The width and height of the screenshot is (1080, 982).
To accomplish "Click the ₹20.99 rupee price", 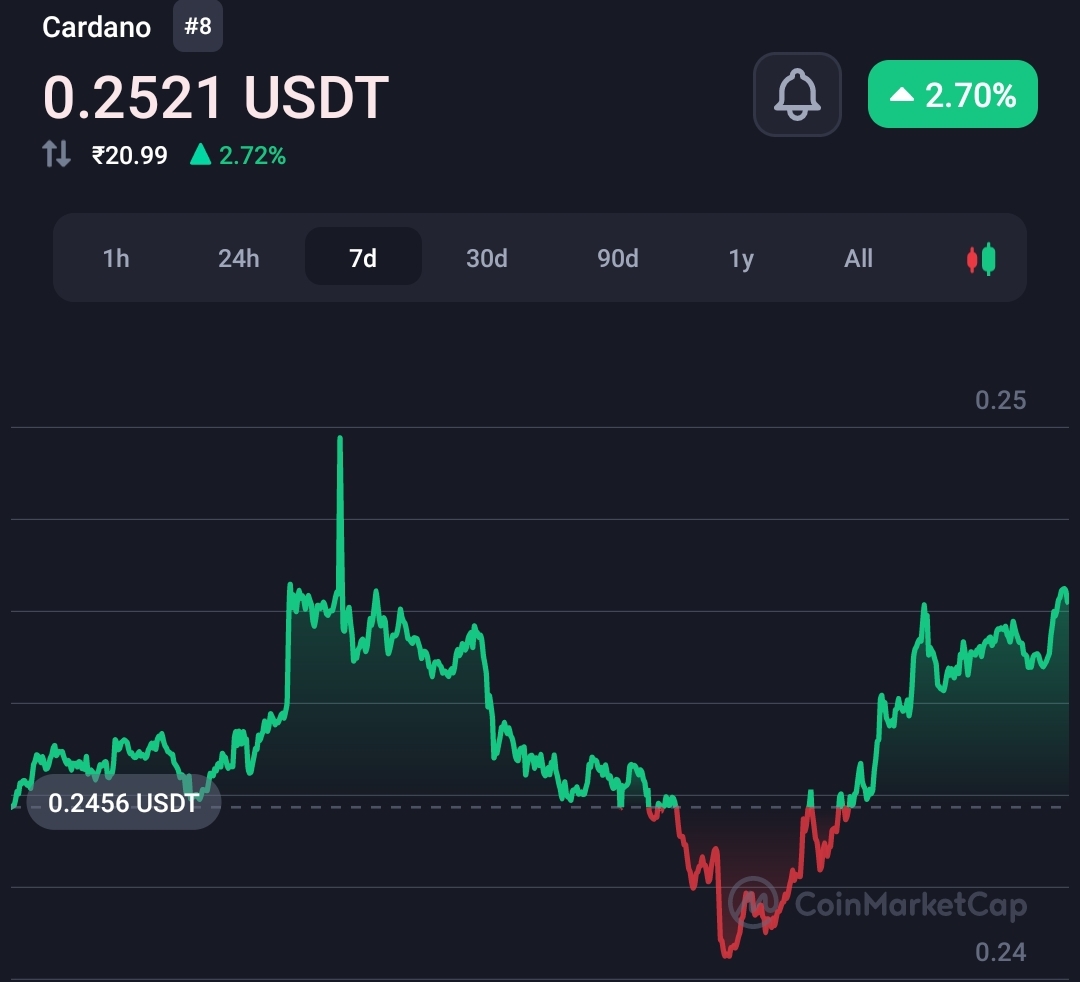I will (x=129, y=155).
